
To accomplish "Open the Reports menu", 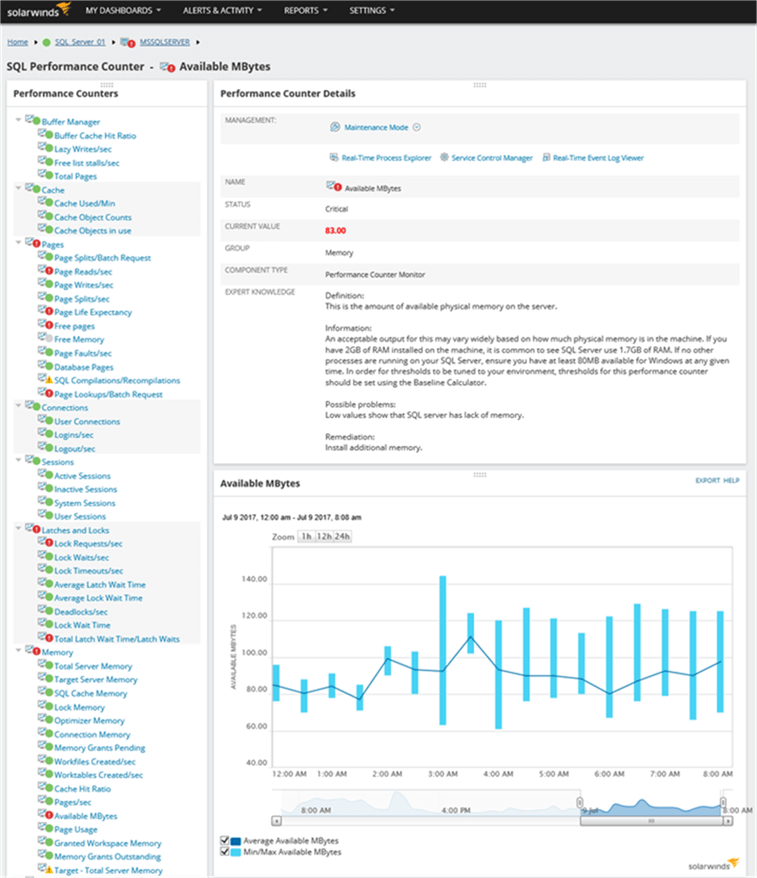I will [305, 11].
